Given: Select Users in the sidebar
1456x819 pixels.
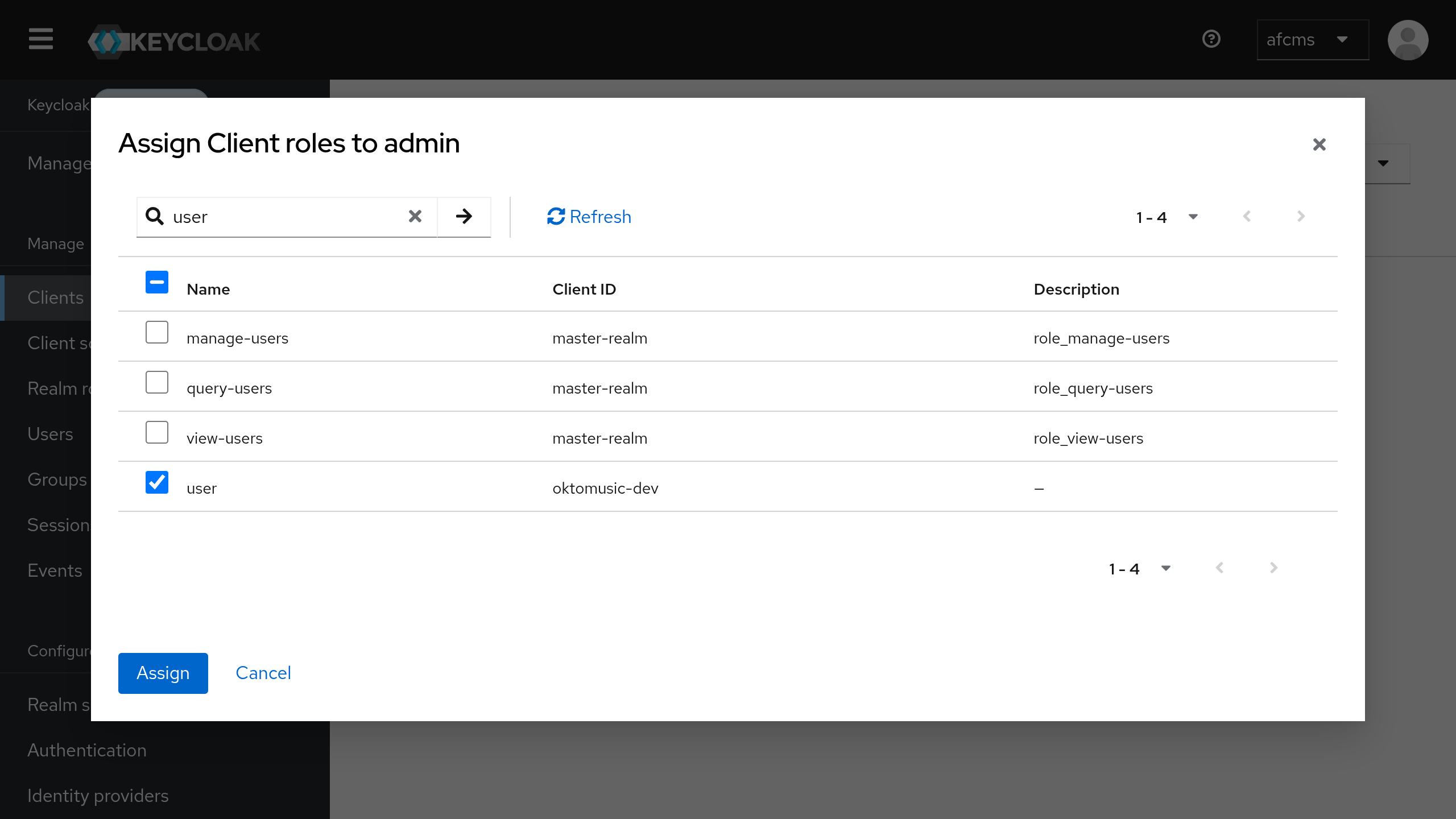Looking at the screenshot, I should [50, 434].
